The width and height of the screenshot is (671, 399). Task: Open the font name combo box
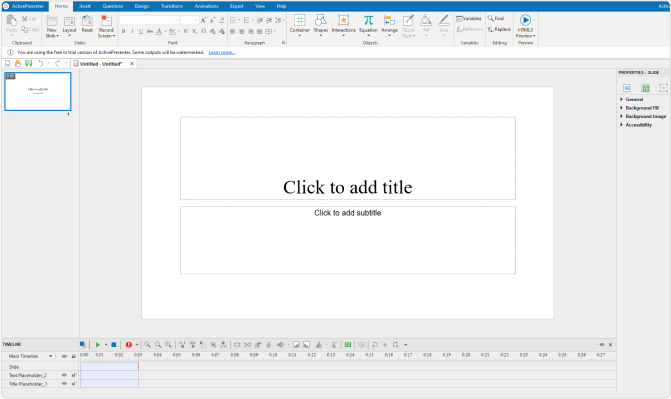[149, 20]
